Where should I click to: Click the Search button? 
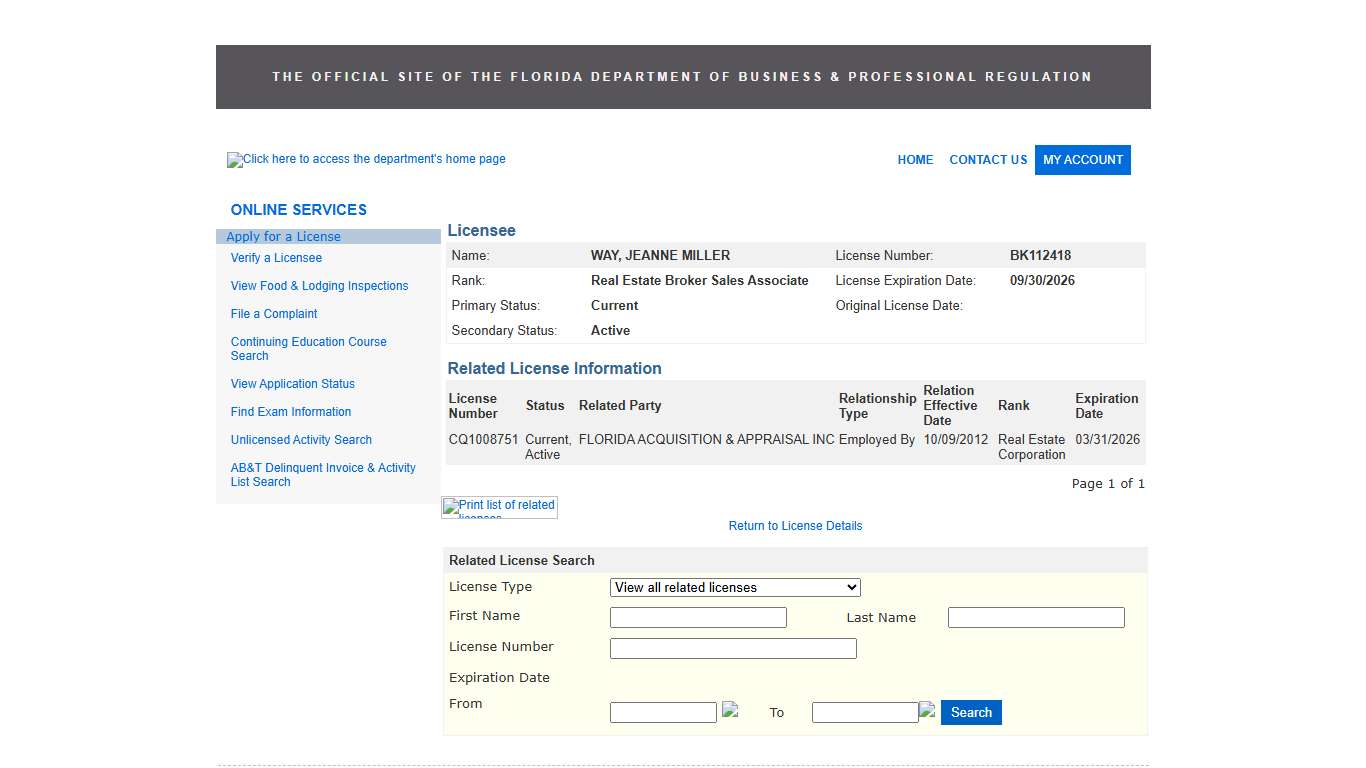[970, 712]
